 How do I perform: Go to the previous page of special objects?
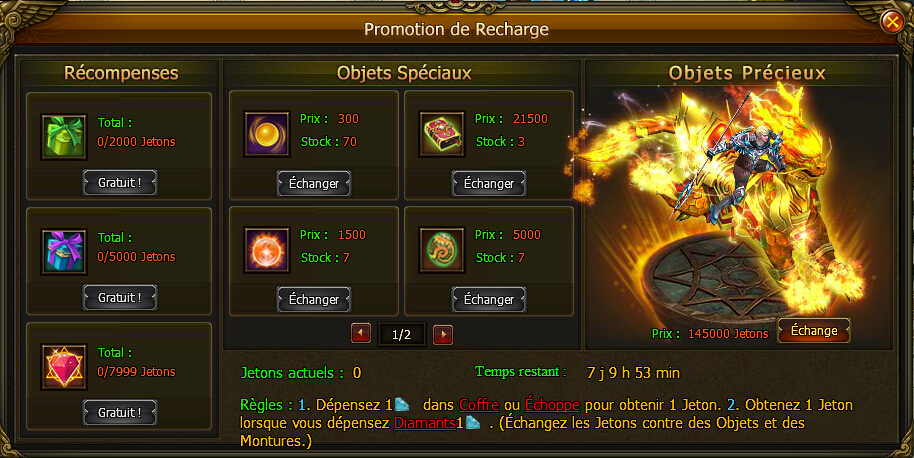click(x=361, y=334)
